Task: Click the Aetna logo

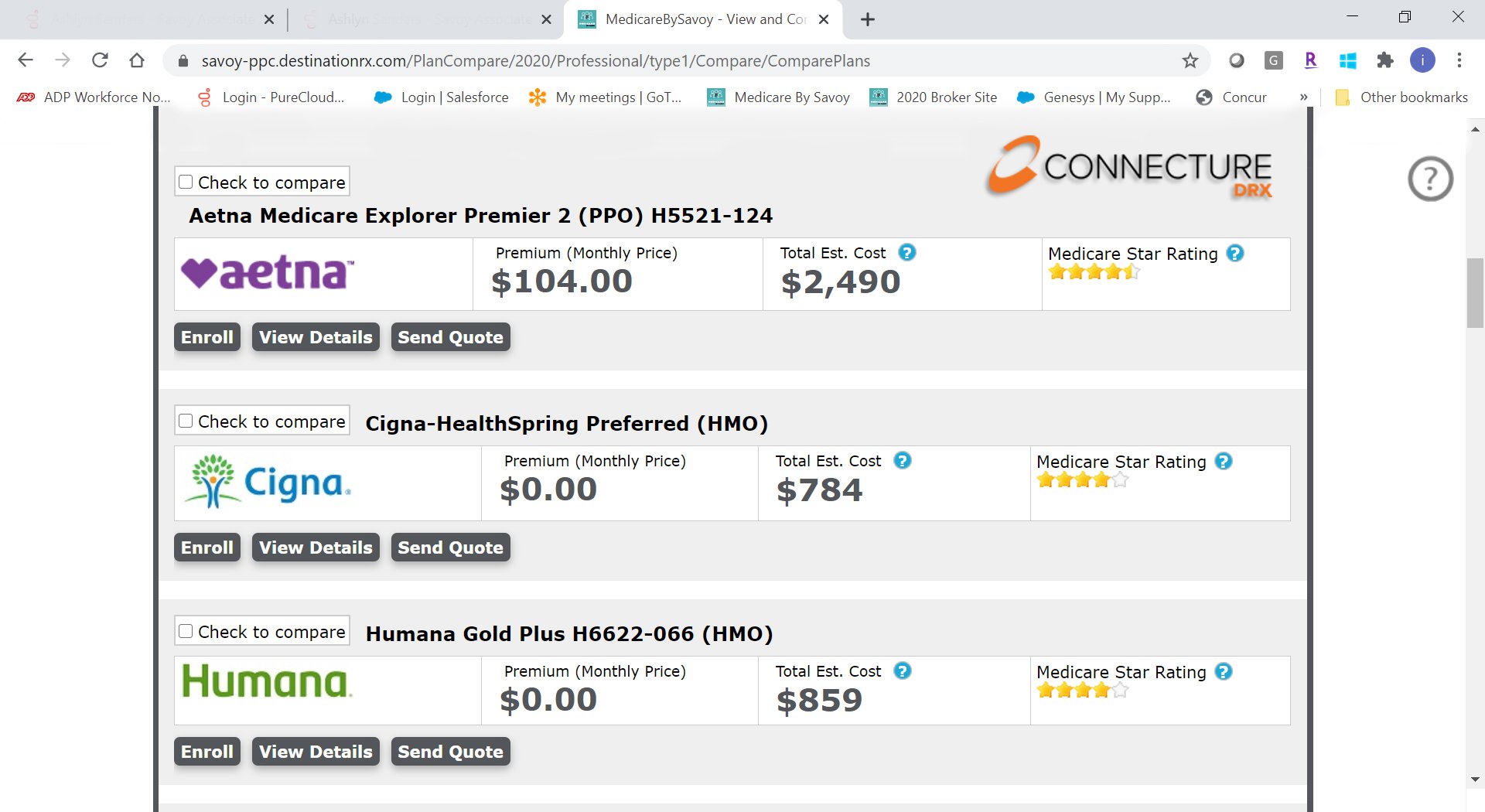Action: click(x=268, y=273)
